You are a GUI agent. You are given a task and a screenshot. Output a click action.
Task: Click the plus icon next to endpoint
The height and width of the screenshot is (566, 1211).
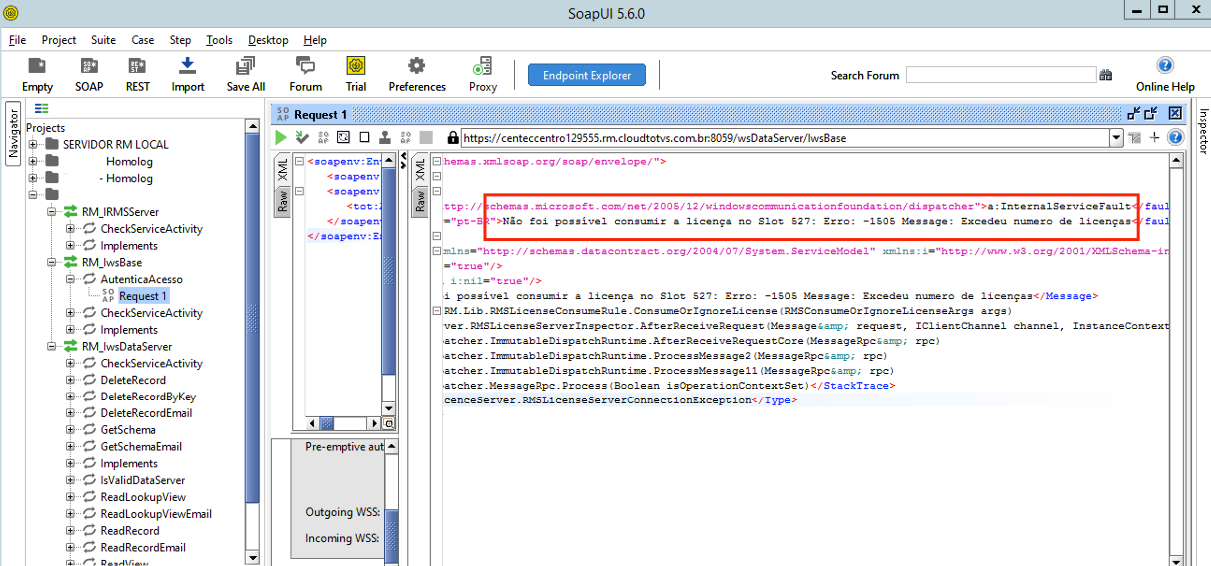(1155, 137)
